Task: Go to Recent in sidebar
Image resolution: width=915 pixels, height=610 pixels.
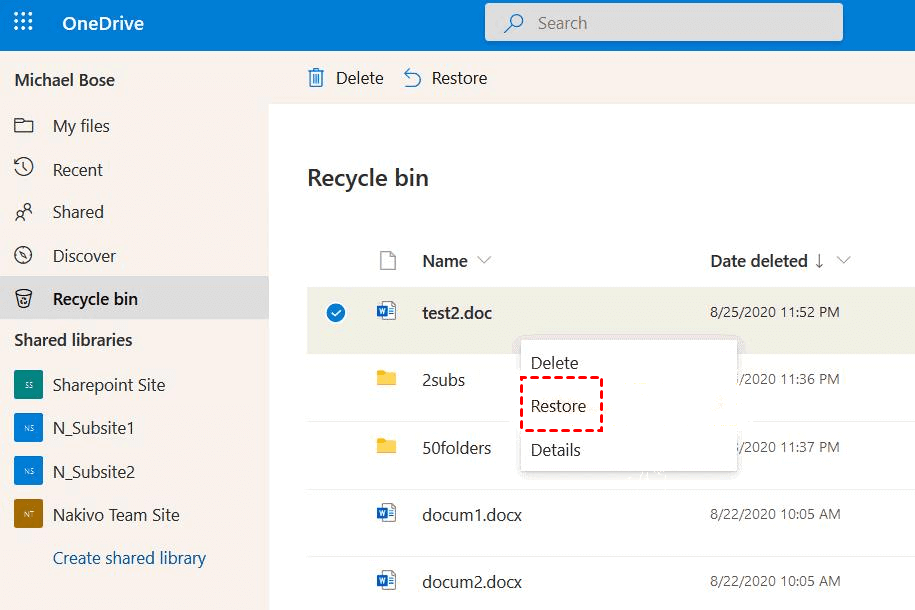Action: point(78,170)
